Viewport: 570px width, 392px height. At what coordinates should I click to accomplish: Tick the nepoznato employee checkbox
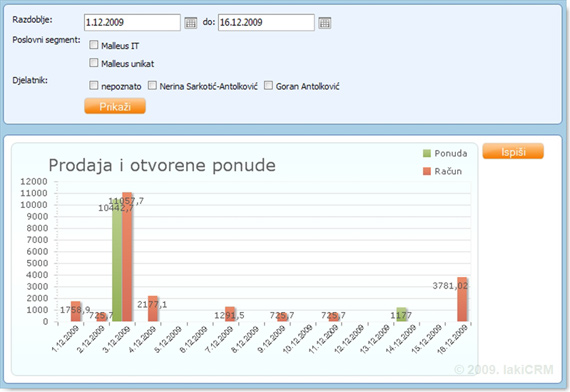94,85
